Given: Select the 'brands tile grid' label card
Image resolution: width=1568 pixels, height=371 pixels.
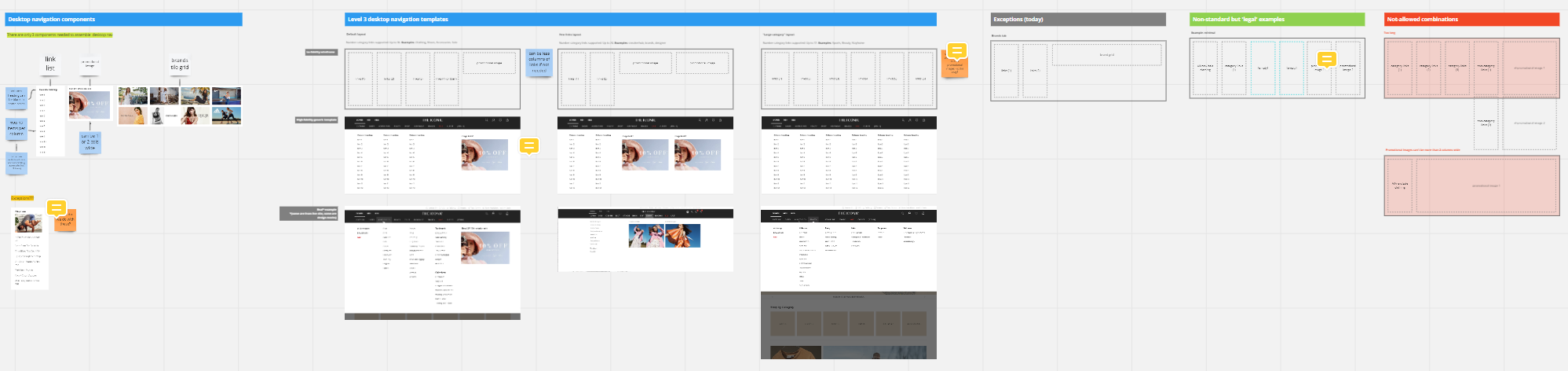Looking at the screenshot, I should click(x=180, y=64).
